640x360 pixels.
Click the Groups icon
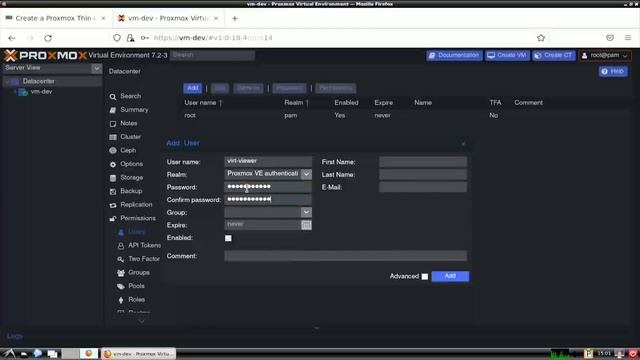click(x=121, y=273)
